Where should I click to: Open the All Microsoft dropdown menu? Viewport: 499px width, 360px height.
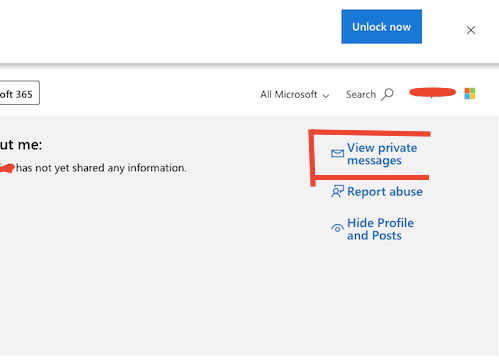[295, 95]
